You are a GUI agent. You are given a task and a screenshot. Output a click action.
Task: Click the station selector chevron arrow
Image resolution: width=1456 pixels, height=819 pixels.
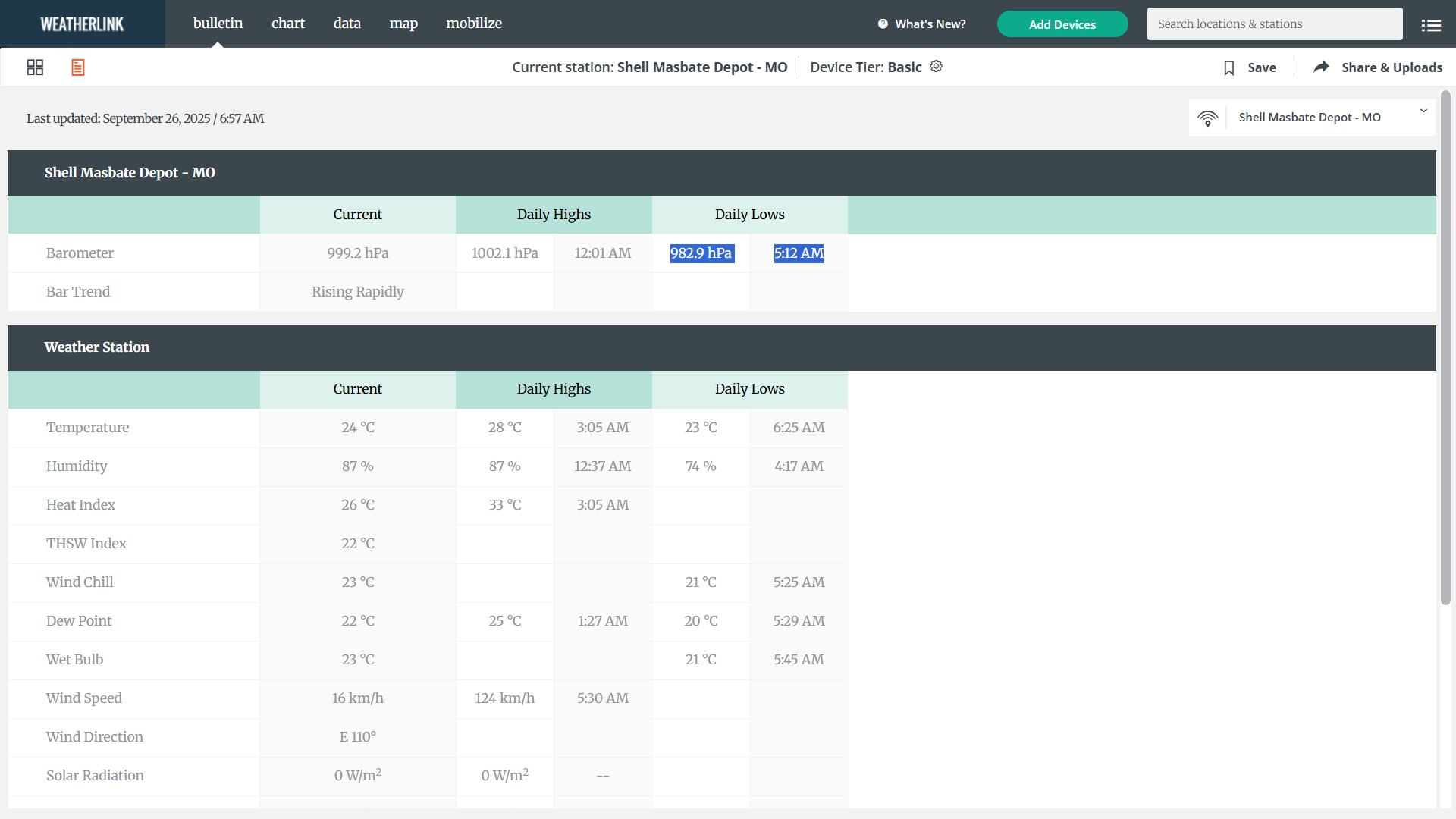tap(1423, 111)
